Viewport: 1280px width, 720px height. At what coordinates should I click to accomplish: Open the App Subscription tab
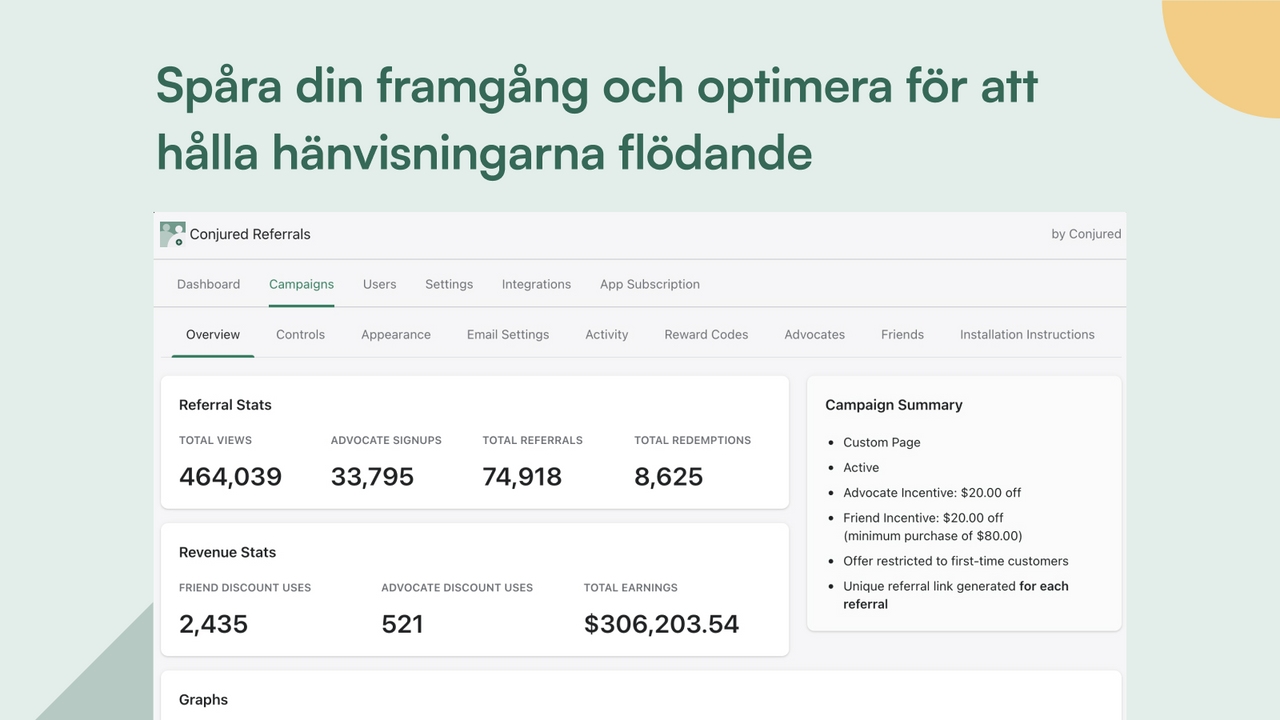[650, 284]
